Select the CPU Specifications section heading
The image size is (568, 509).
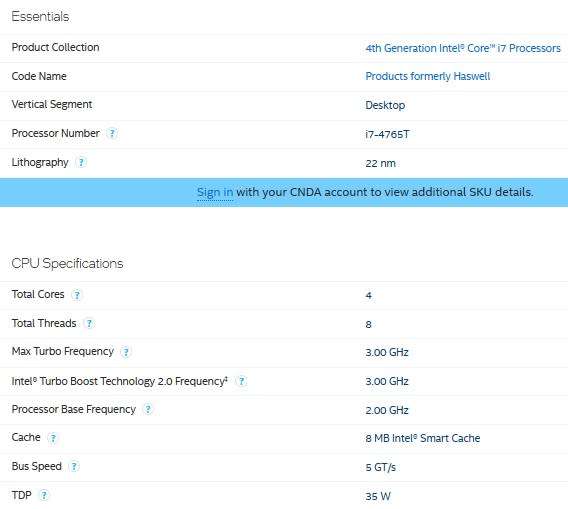67,263
